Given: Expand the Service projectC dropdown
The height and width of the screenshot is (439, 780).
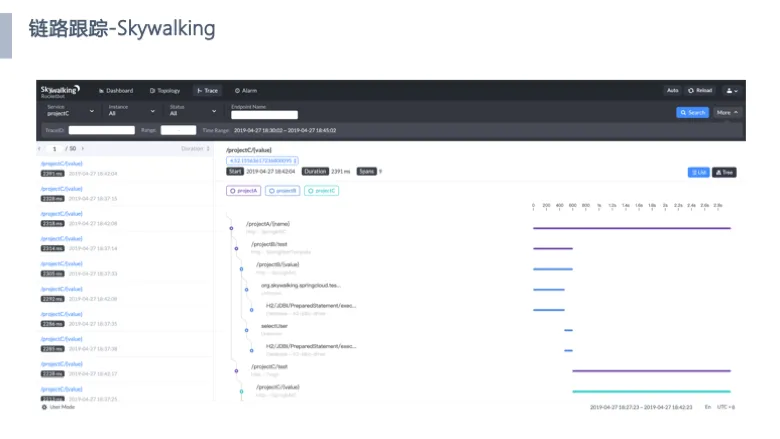Looking at the screenshot, I should [70, 110].
